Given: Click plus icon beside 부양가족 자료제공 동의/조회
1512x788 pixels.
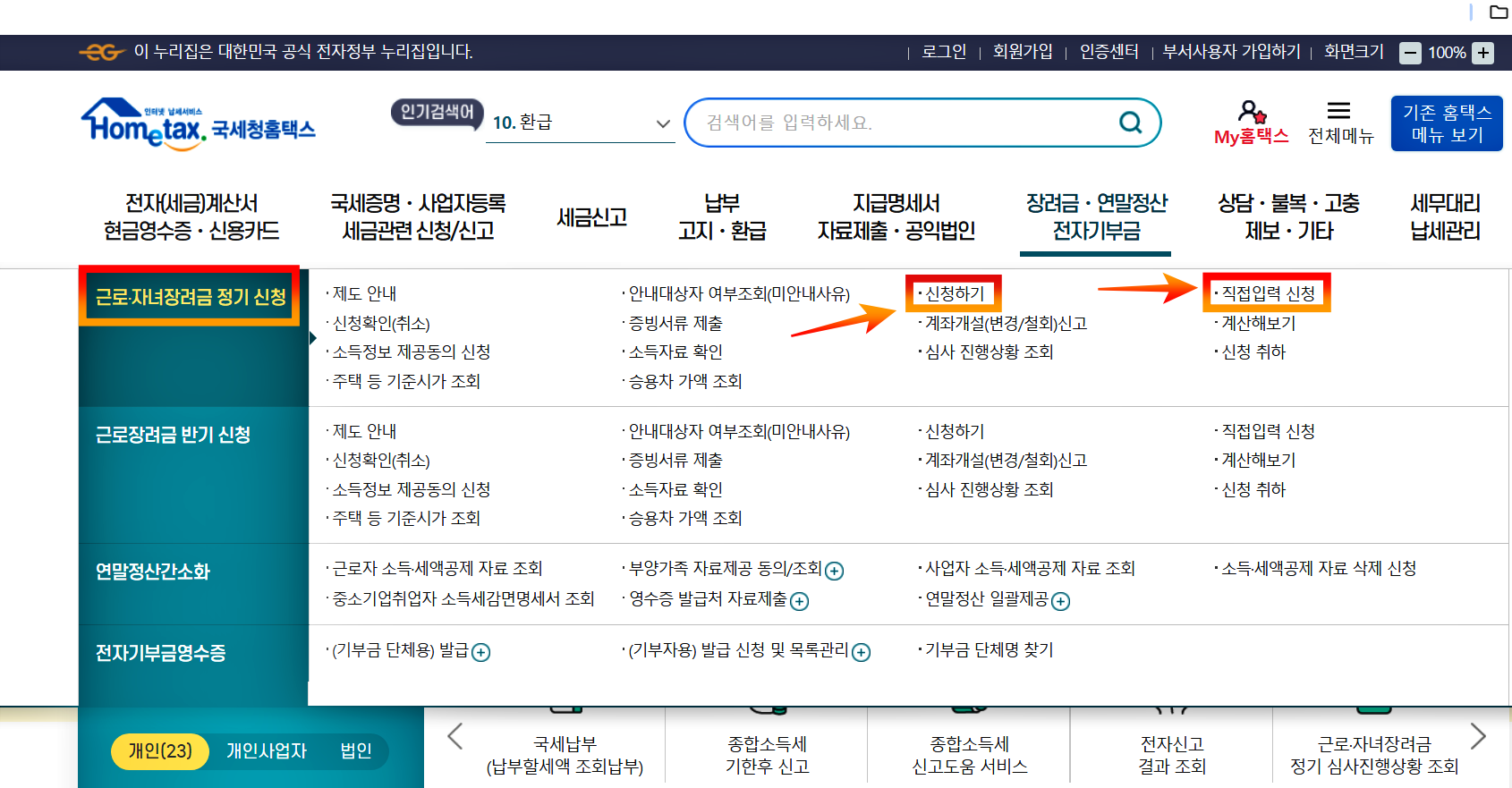Looking at the screenshot, I should click(x=835, y=571).
